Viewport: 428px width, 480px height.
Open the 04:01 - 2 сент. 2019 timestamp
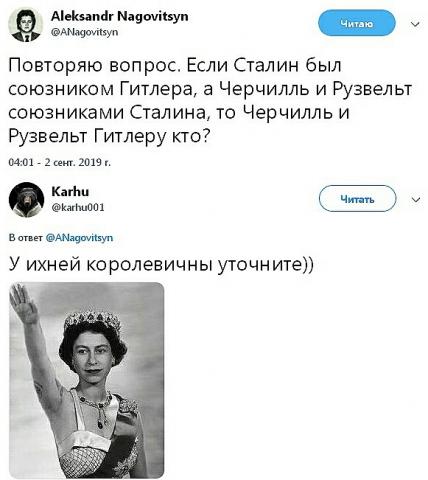click(x=60, y=162)
